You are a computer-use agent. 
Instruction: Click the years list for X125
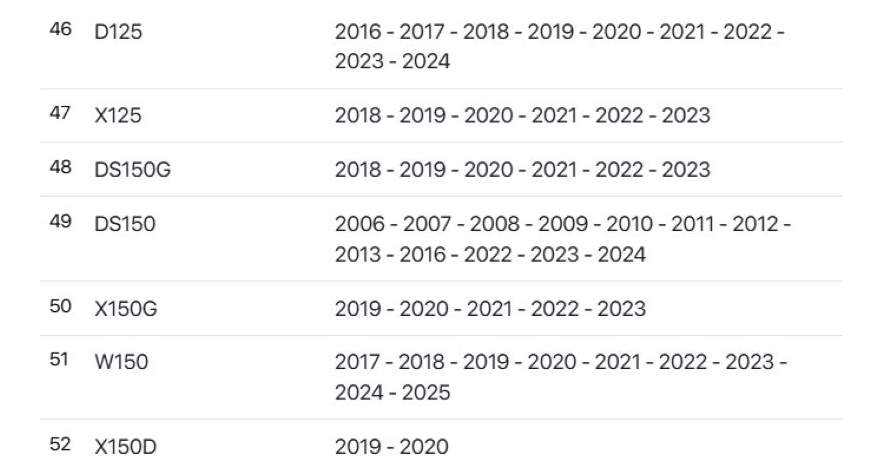point(522,116)
